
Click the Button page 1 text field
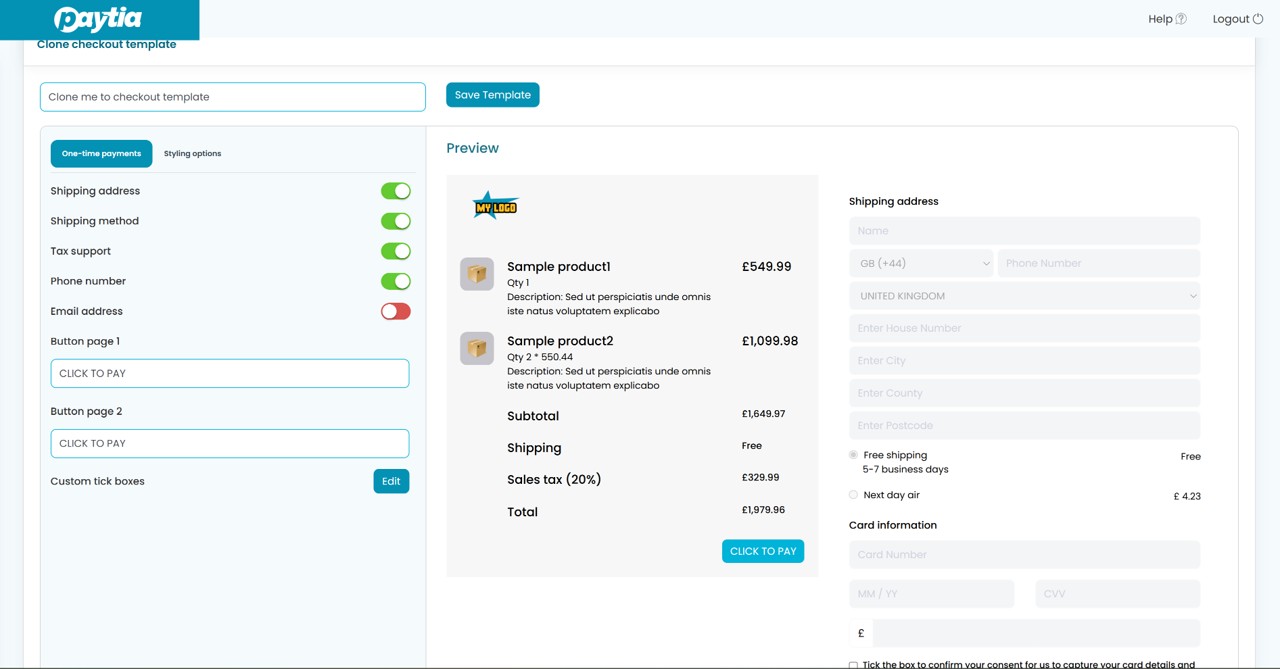[x=230, y=373]
